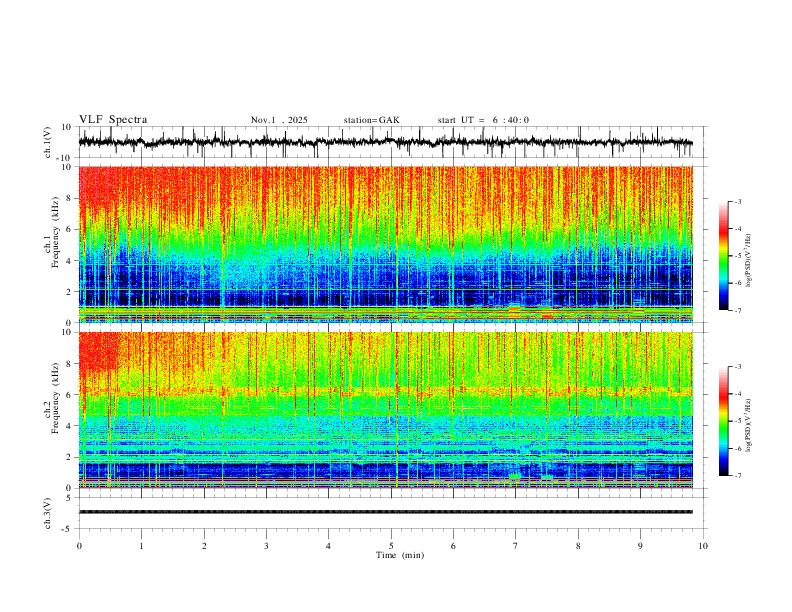Click the "8" kHz tick of ch.2 spectrogram
This screenshot has width=792, height=612.
[x=69, y=364]
